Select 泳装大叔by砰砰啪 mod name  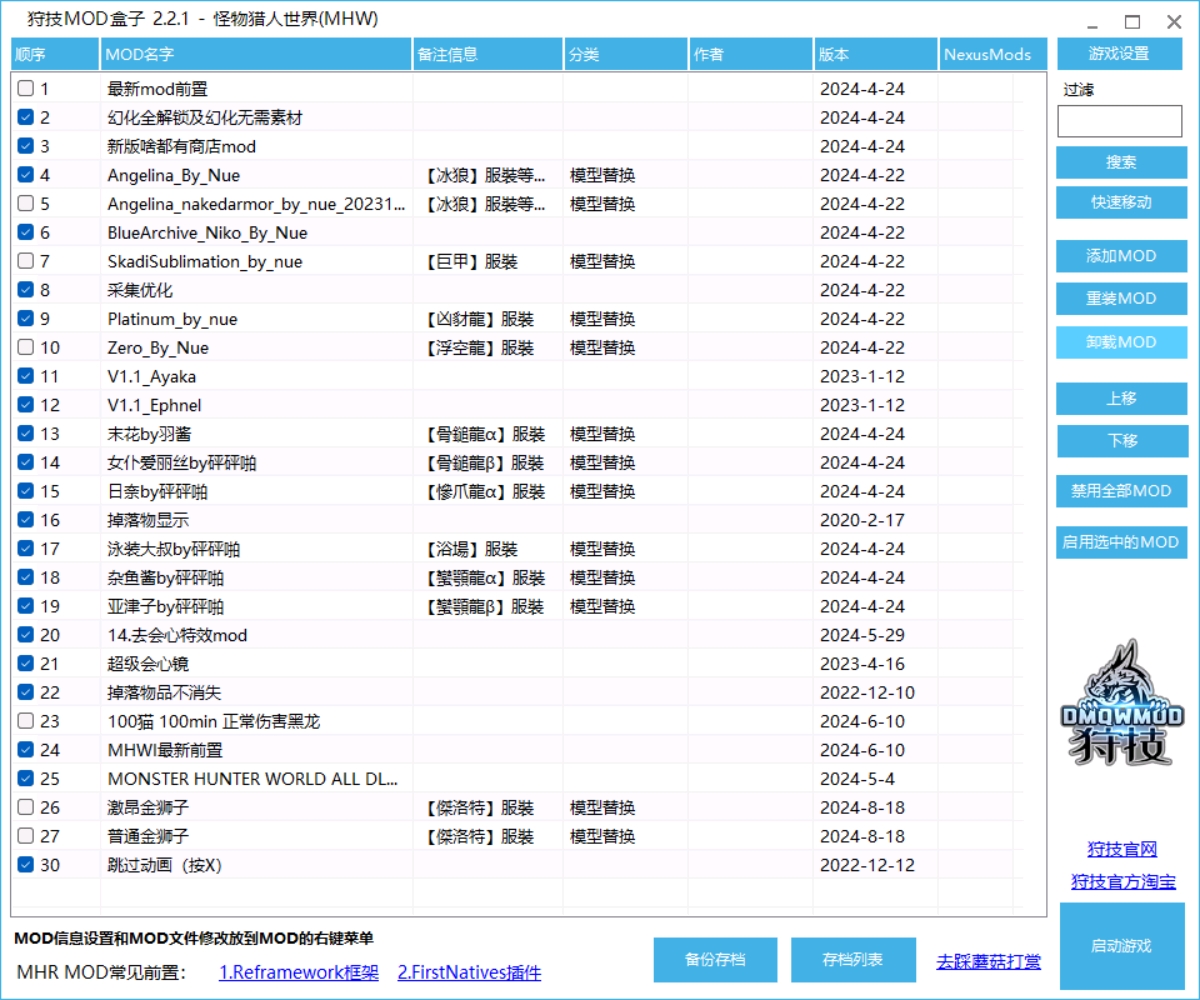tap(174, 549)
